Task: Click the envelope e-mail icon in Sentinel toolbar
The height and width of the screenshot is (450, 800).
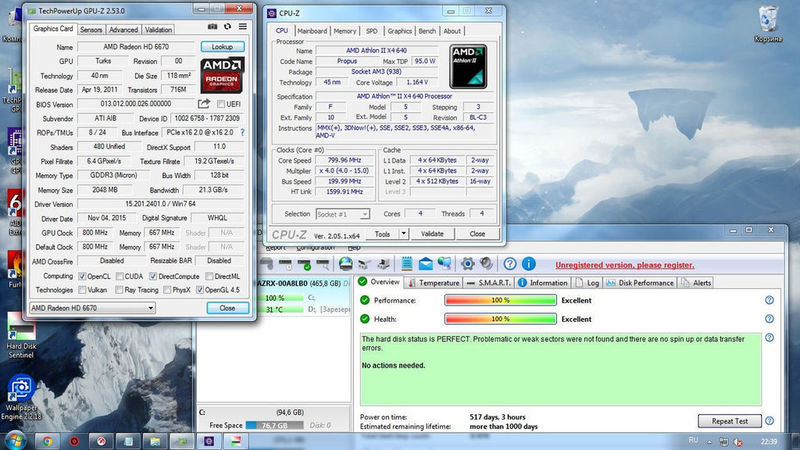Action: tap(426, 264)
